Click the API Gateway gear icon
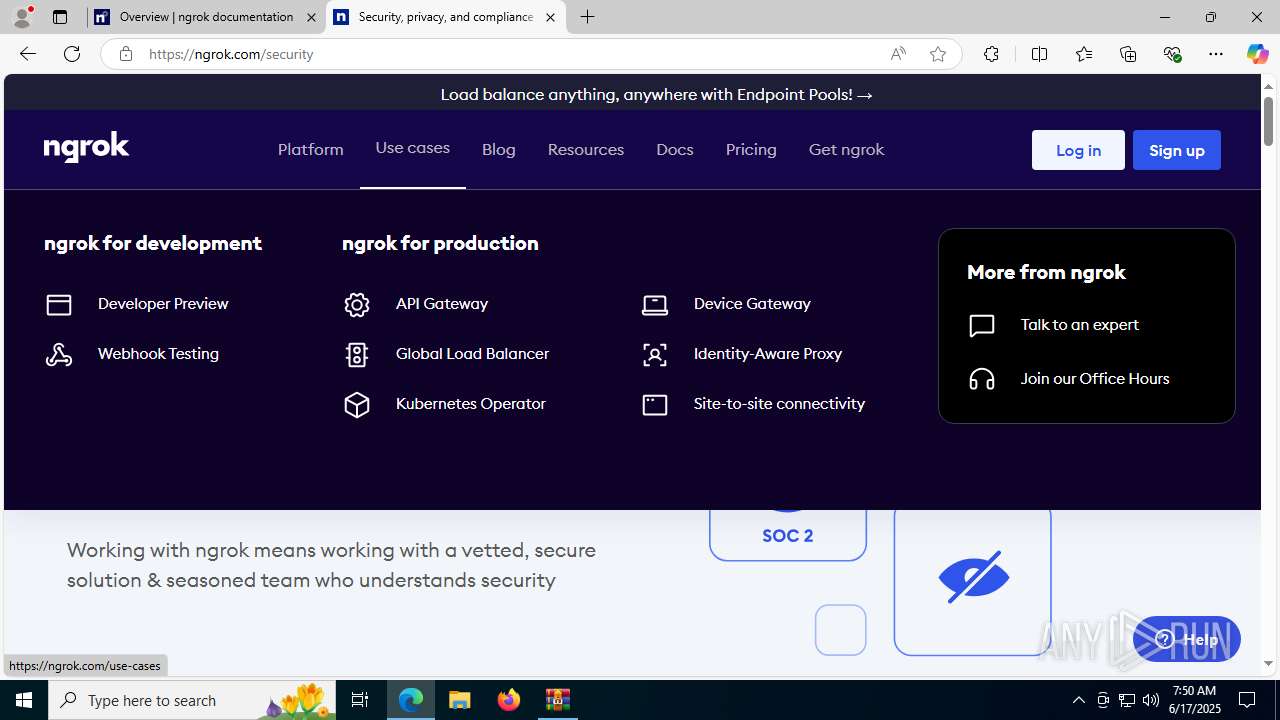 [357, 304]
